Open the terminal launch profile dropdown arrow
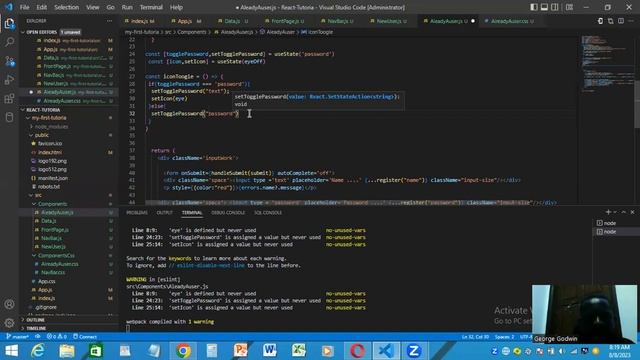The width and height of the screenshot is (640, 360). pyautogui.click(x=615, y=212)
